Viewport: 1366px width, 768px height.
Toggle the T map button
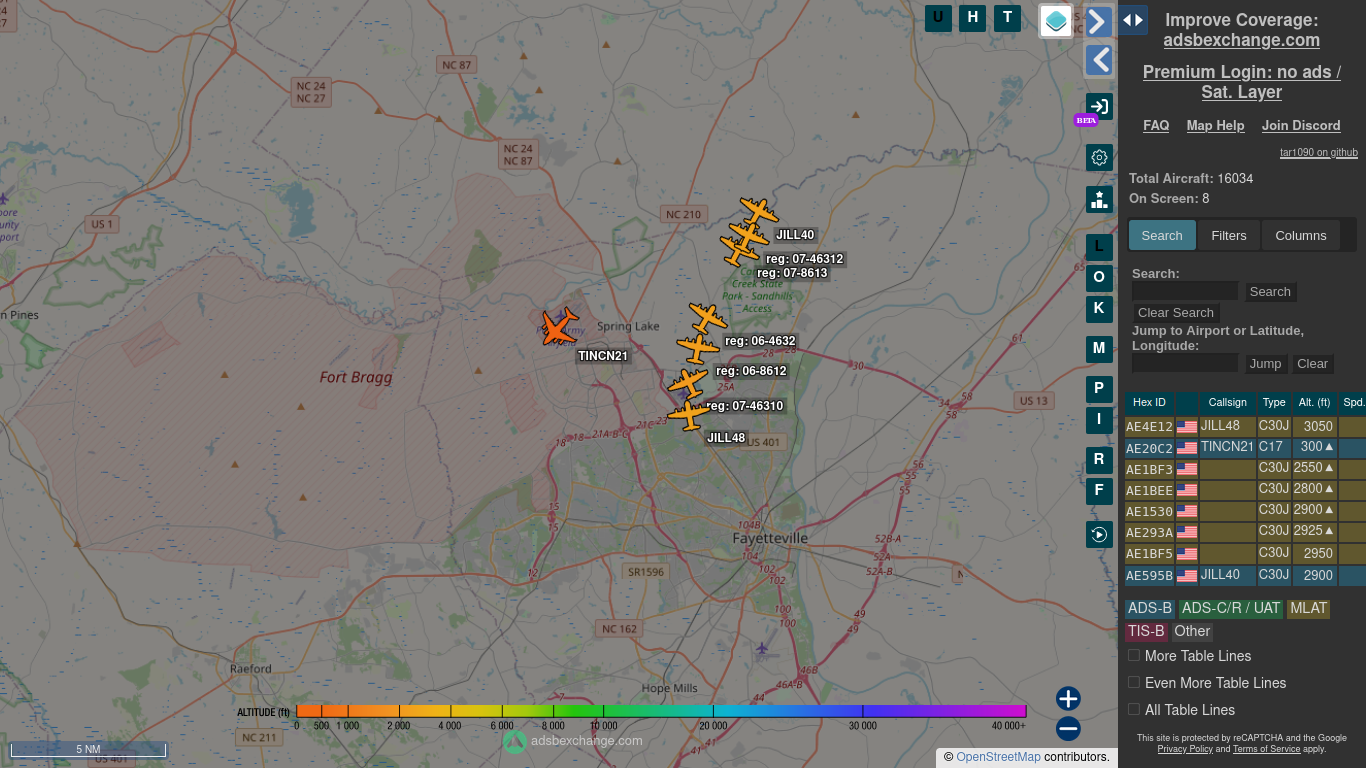click(x=1007, y=18)
